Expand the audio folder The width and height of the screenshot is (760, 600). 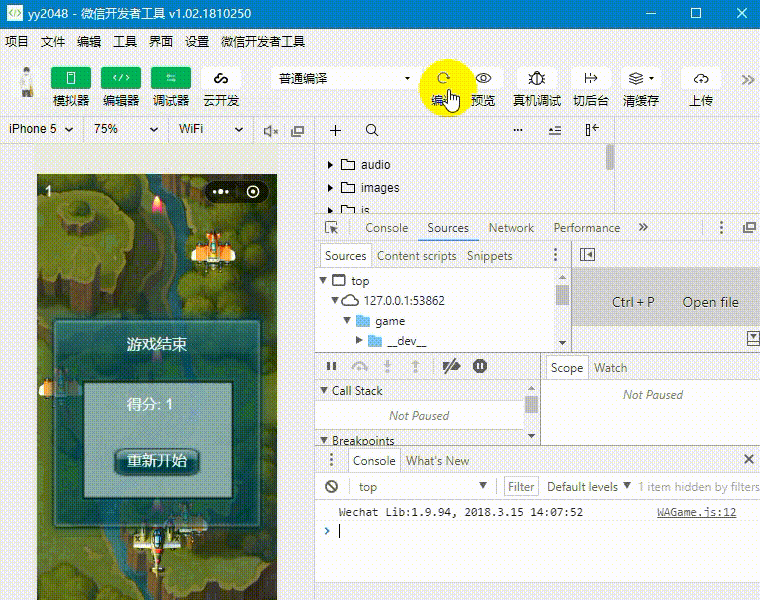tap(330, 165)
